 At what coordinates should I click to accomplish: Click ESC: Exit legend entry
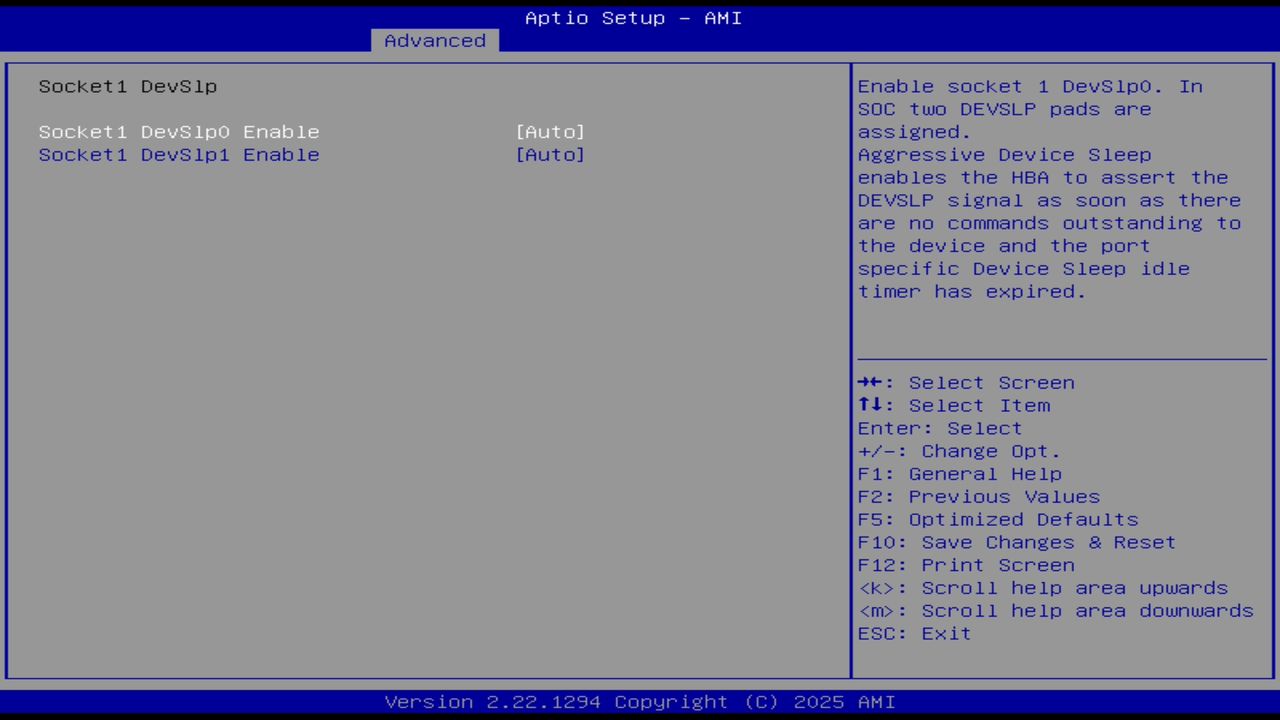pyautogui.click(x=914, y=633)
